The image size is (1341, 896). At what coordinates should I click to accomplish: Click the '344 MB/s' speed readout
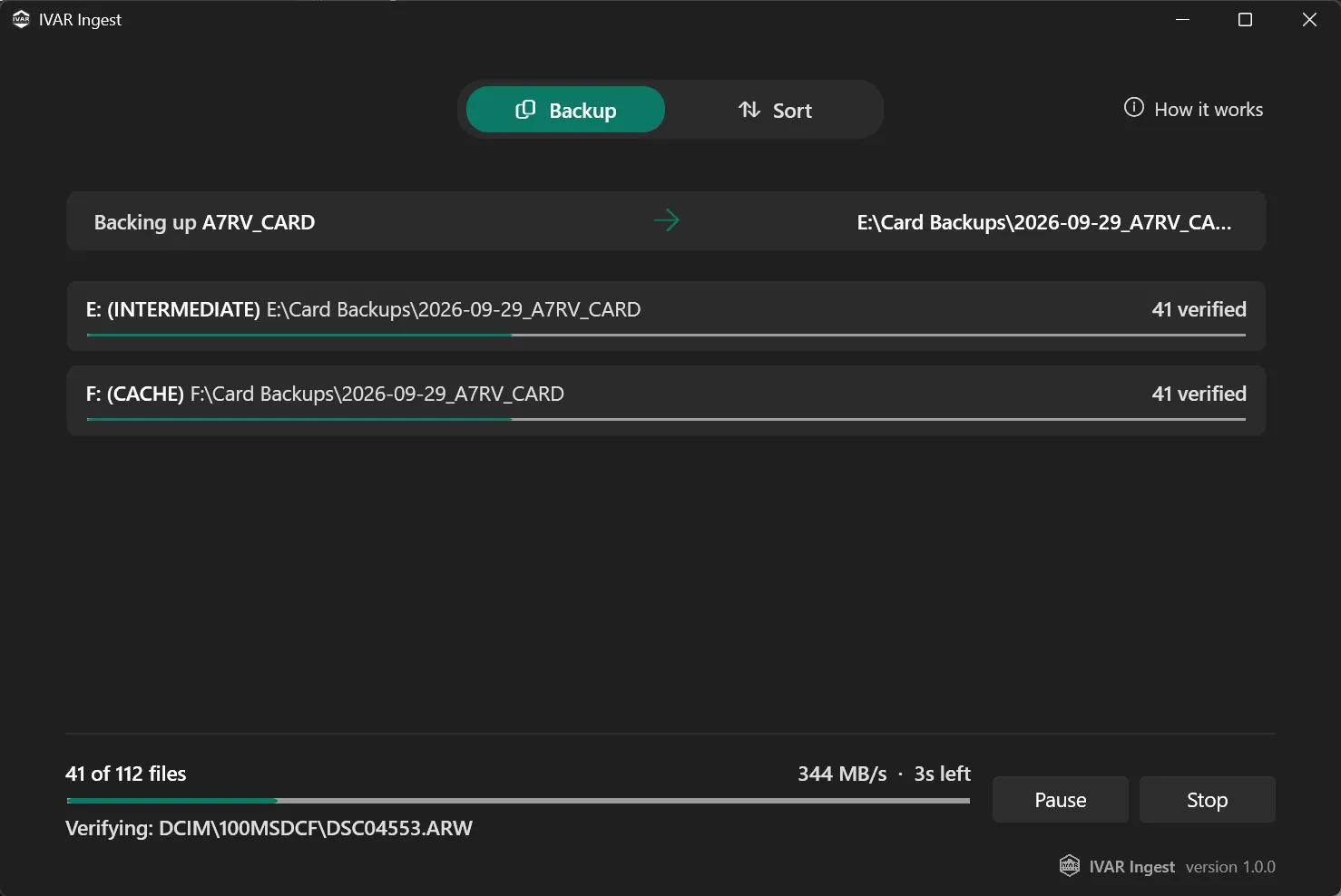pyautogui.click(x=842, y=774)
